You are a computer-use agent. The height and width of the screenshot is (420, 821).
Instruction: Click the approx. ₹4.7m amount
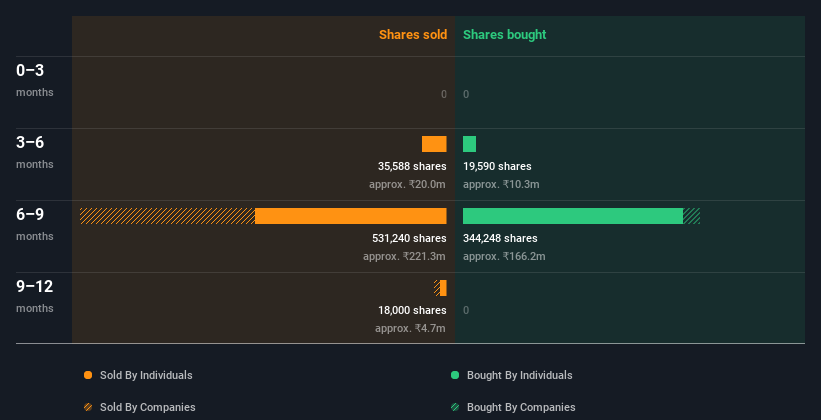pyautogui.click(x=410, y=328)
